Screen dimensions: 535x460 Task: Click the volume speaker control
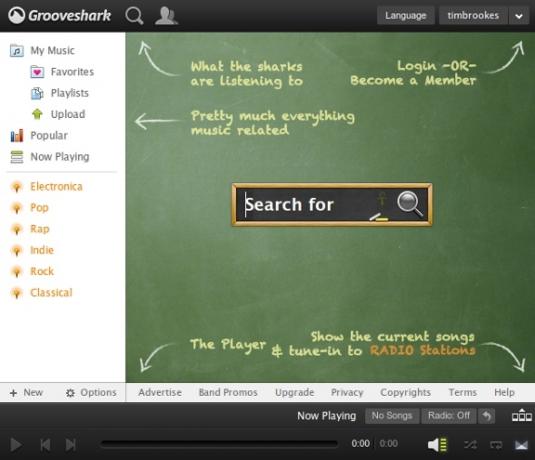[x=437, y=445]
